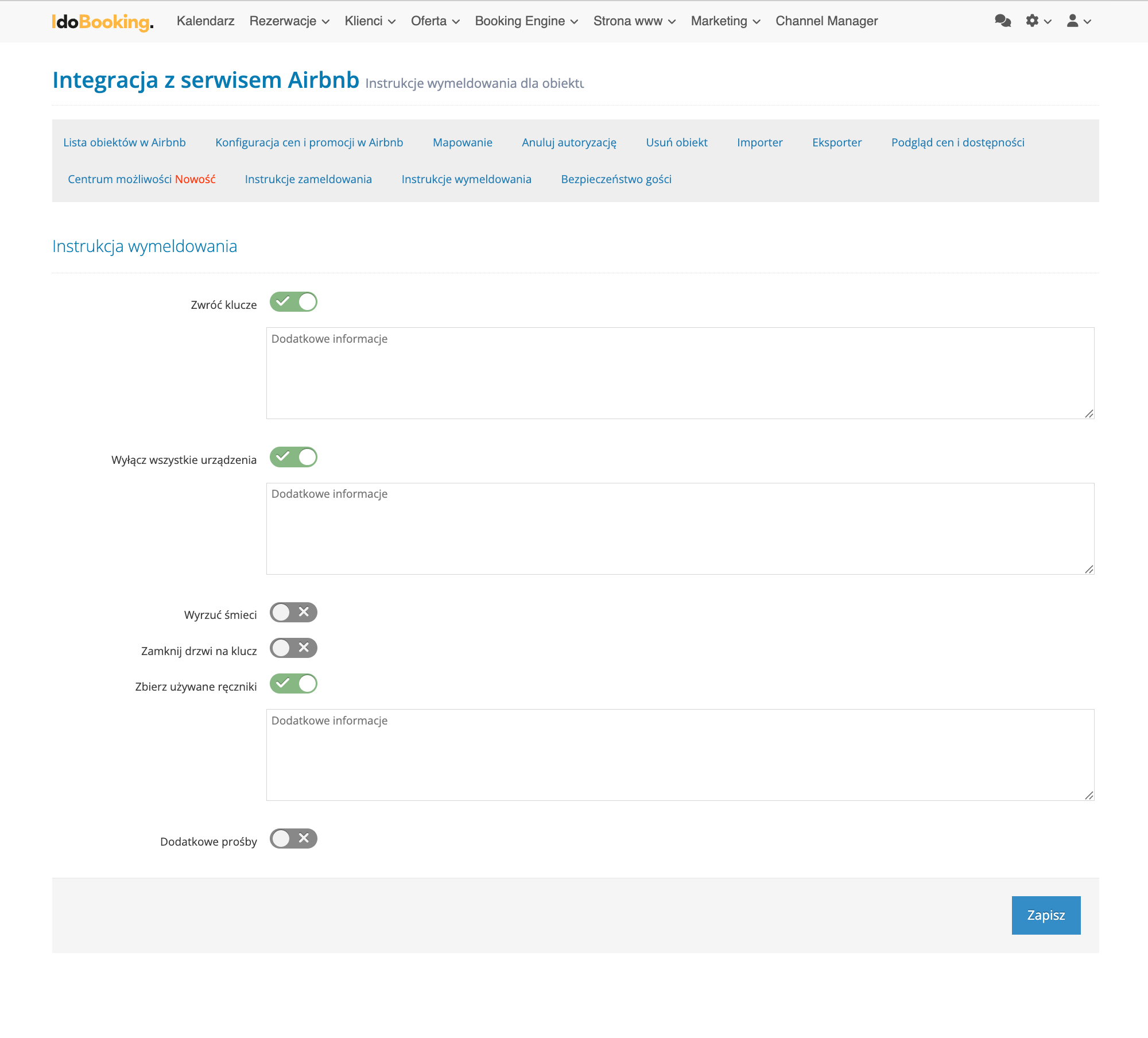Image resolution: width=1148 pixels, height=1038 pixels.
Task: Turn on Zamknij drzwi na klucz
Action: point(293,648)
